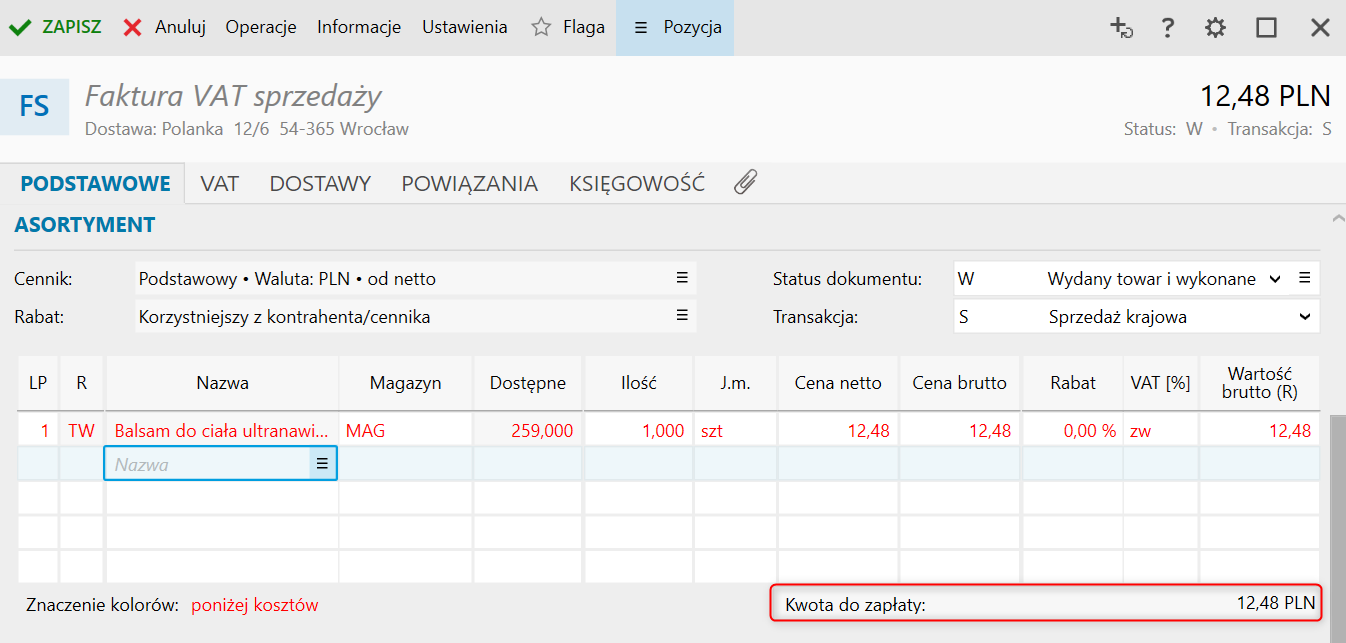1346x643 pixels.
Task: Click the Magazyn column header
Action: 405,383
